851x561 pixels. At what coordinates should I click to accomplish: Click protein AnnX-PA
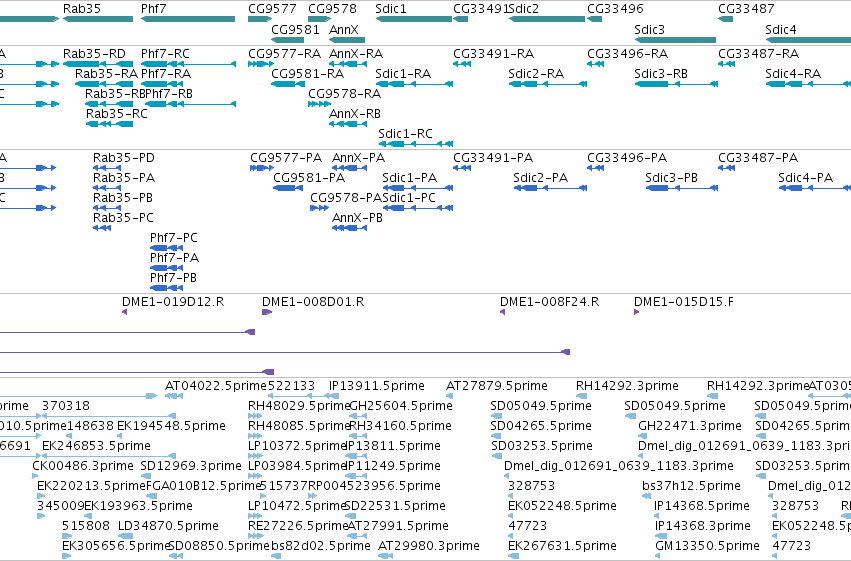point(358,158)
